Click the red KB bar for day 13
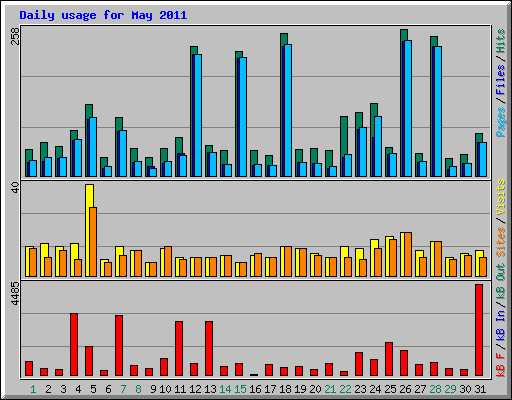Image resolution: width=512 pixels, height=400 pixels. (209, 349)
